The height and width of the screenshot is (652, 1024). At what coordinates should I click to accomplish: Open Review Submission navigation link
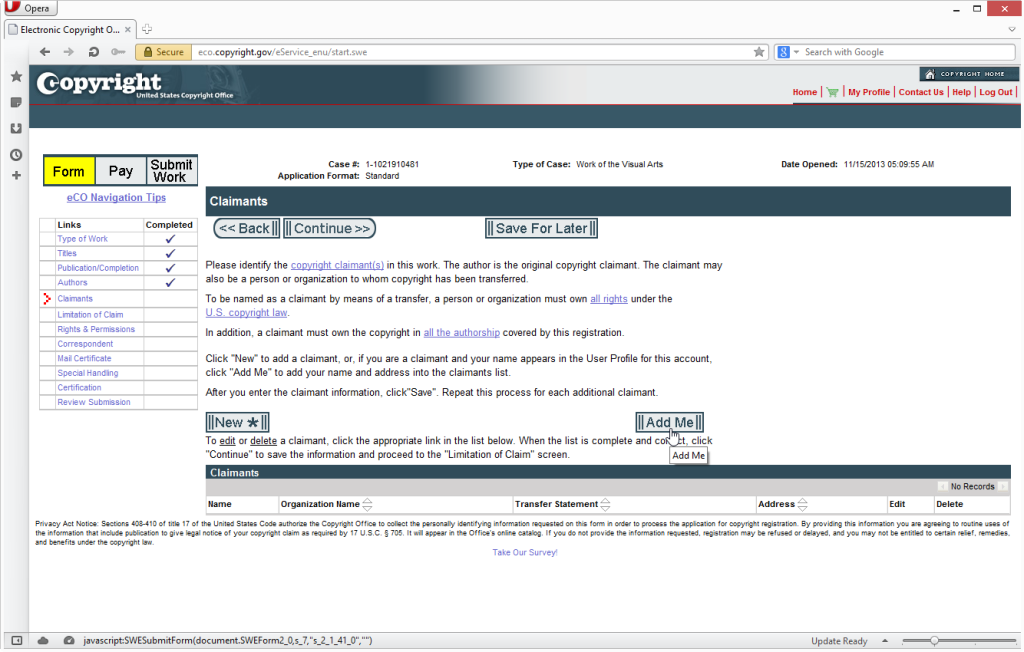93,402
